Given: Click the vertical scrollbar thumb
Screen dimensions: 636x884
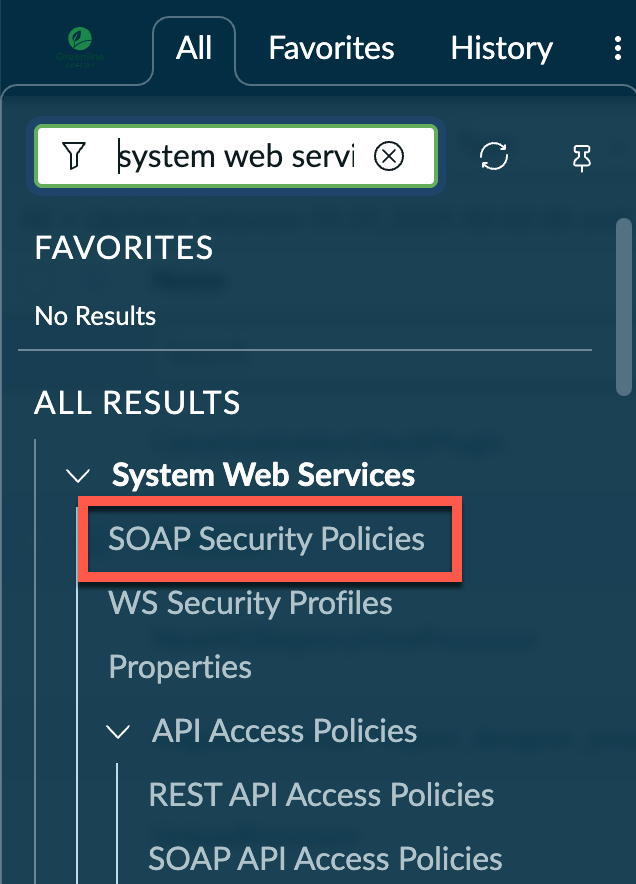Looking at the screenshot, I should point(624,307).
